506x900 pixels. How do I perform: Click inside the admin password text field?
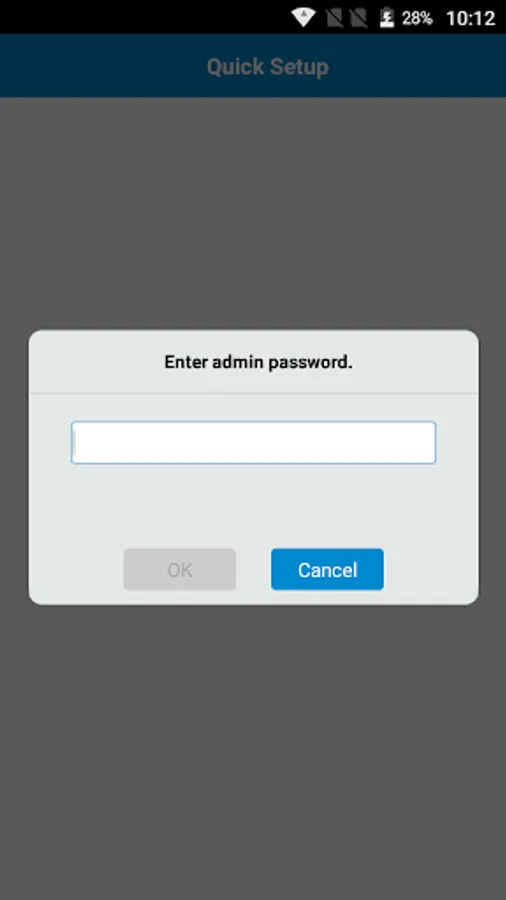(x=254, y=443)
